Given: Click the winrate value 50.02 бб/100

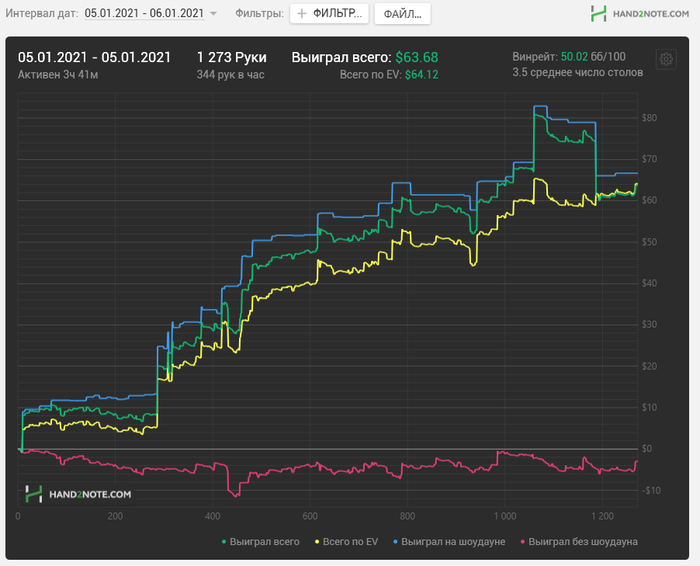Looking at the screenshot, I should [x=593, y=57].
